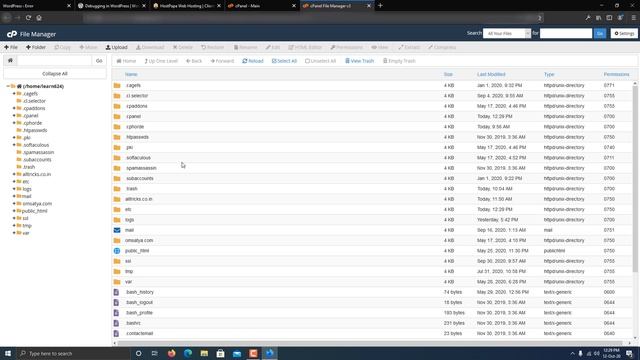
Task: Click folder icon of .softaculous row
Action: coord(117,158)
